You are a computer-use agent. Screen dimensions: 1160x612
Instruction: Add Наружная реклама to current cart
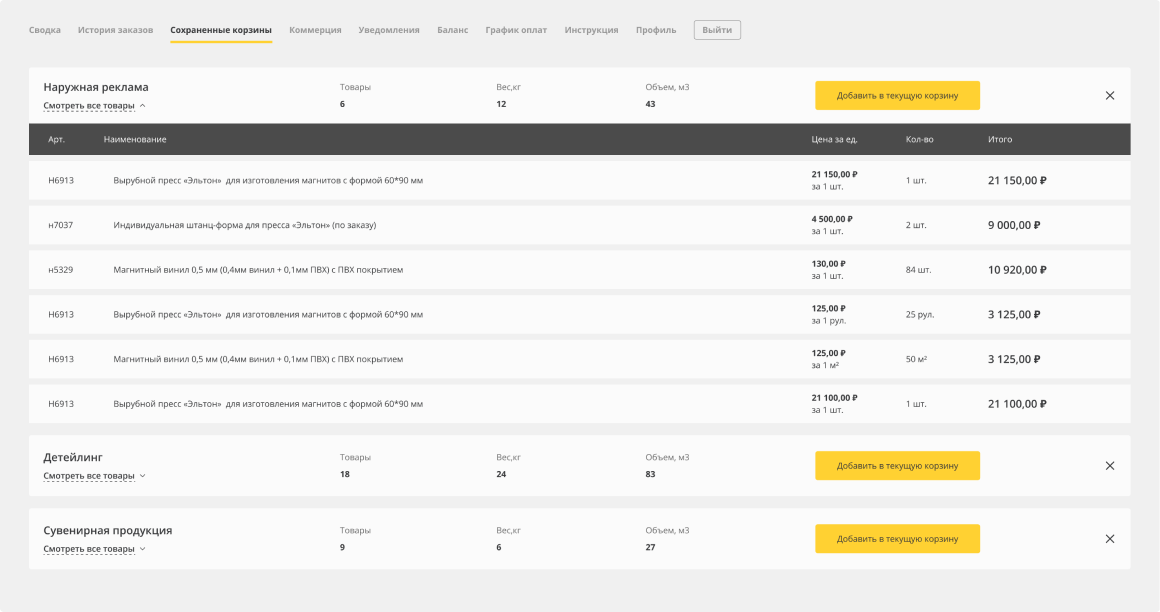897,96
